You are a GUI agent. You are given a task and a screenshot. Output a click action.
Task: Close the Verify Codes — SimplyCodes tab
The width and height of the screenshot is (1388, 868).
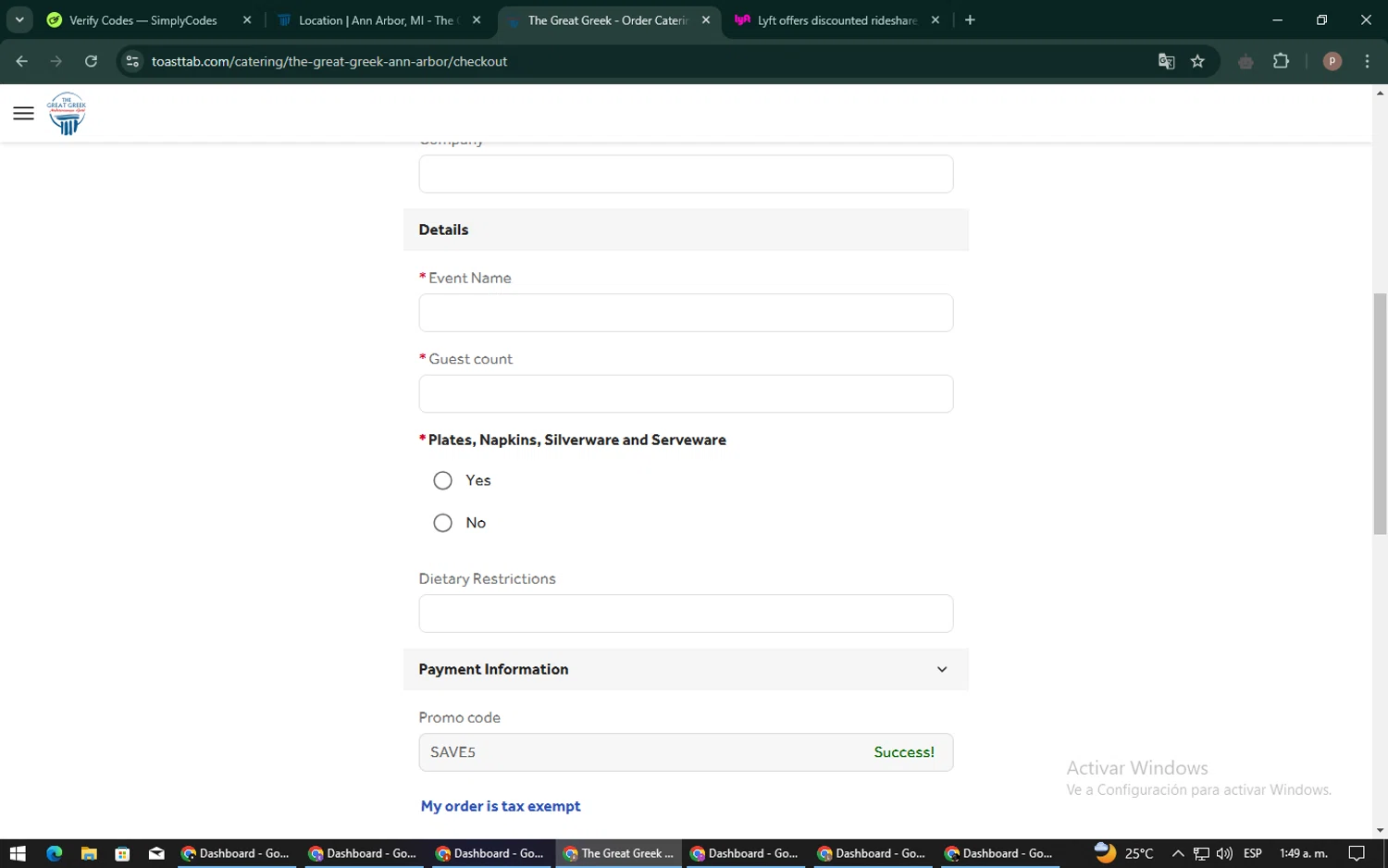pos(247,20)
